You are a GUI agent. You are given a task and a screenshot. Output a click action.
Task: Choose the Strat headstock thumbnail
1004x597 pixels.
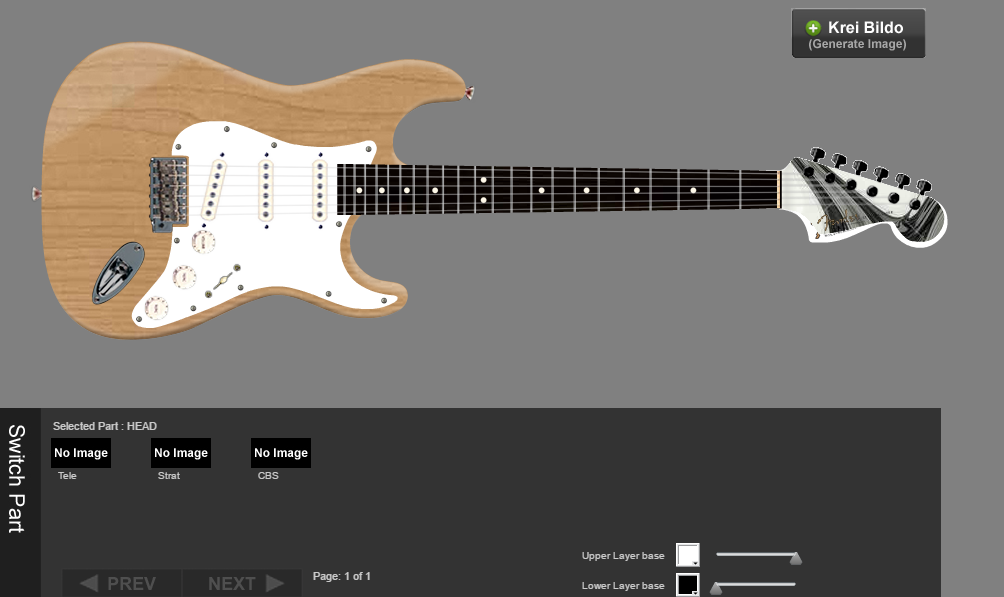181,453
